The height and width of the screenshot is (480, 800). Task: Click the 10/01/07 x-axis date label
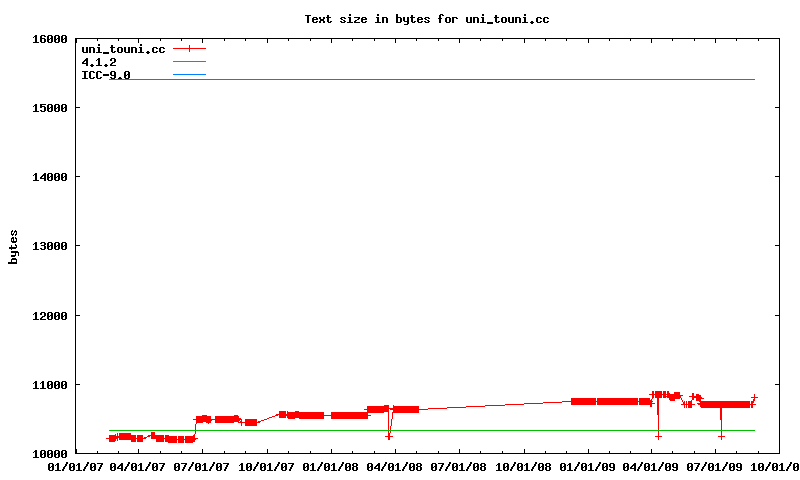pyautogui.click(x=267, y=467)
